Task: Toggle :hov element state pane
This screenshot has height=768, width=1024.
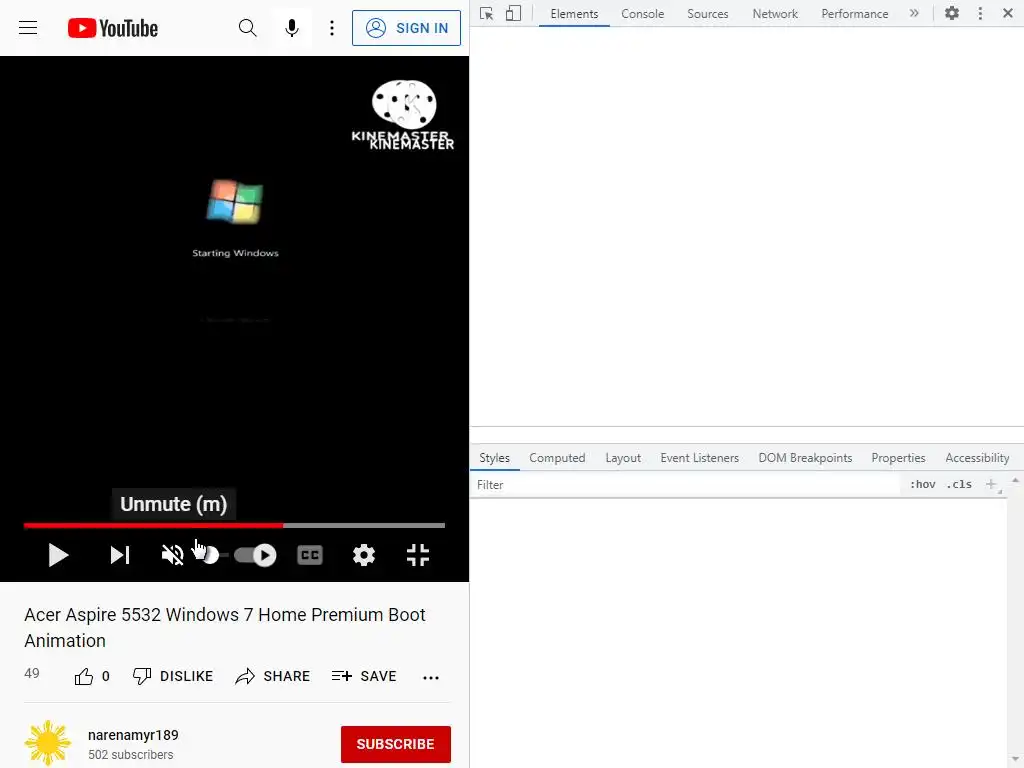Action: tap(923, 485)
